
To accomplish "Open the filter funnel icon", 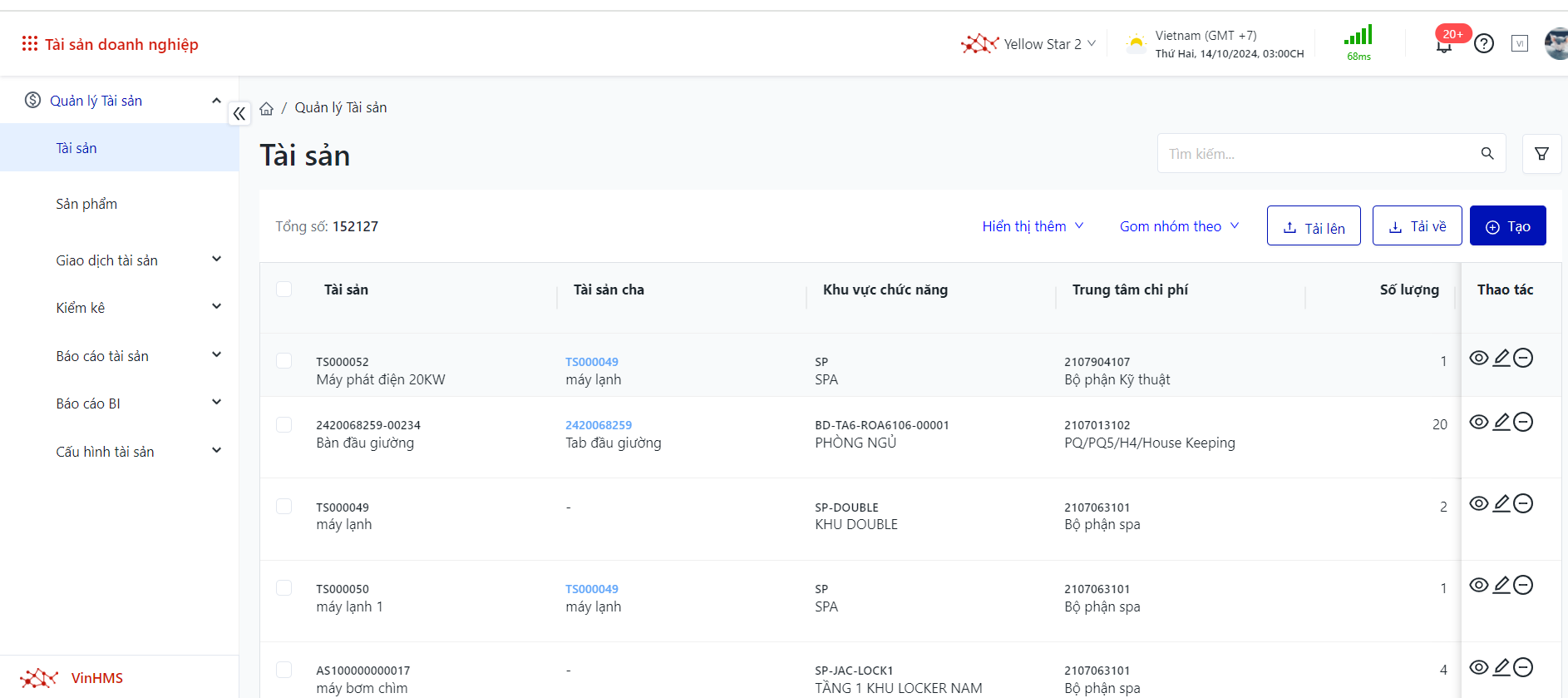I will pos(1541,154).
